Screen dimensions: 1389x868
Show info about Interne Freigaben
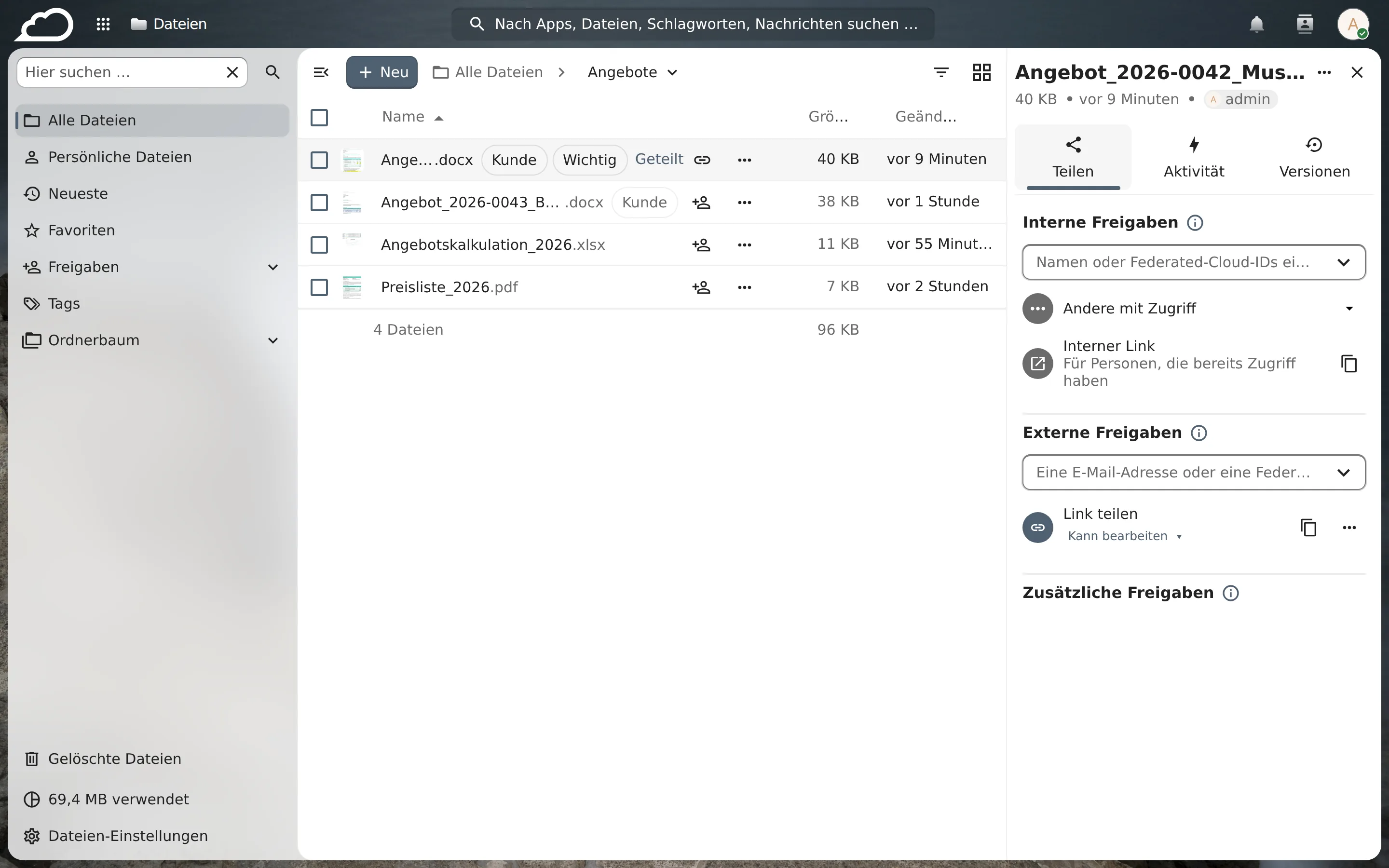tap(1195, 223)
